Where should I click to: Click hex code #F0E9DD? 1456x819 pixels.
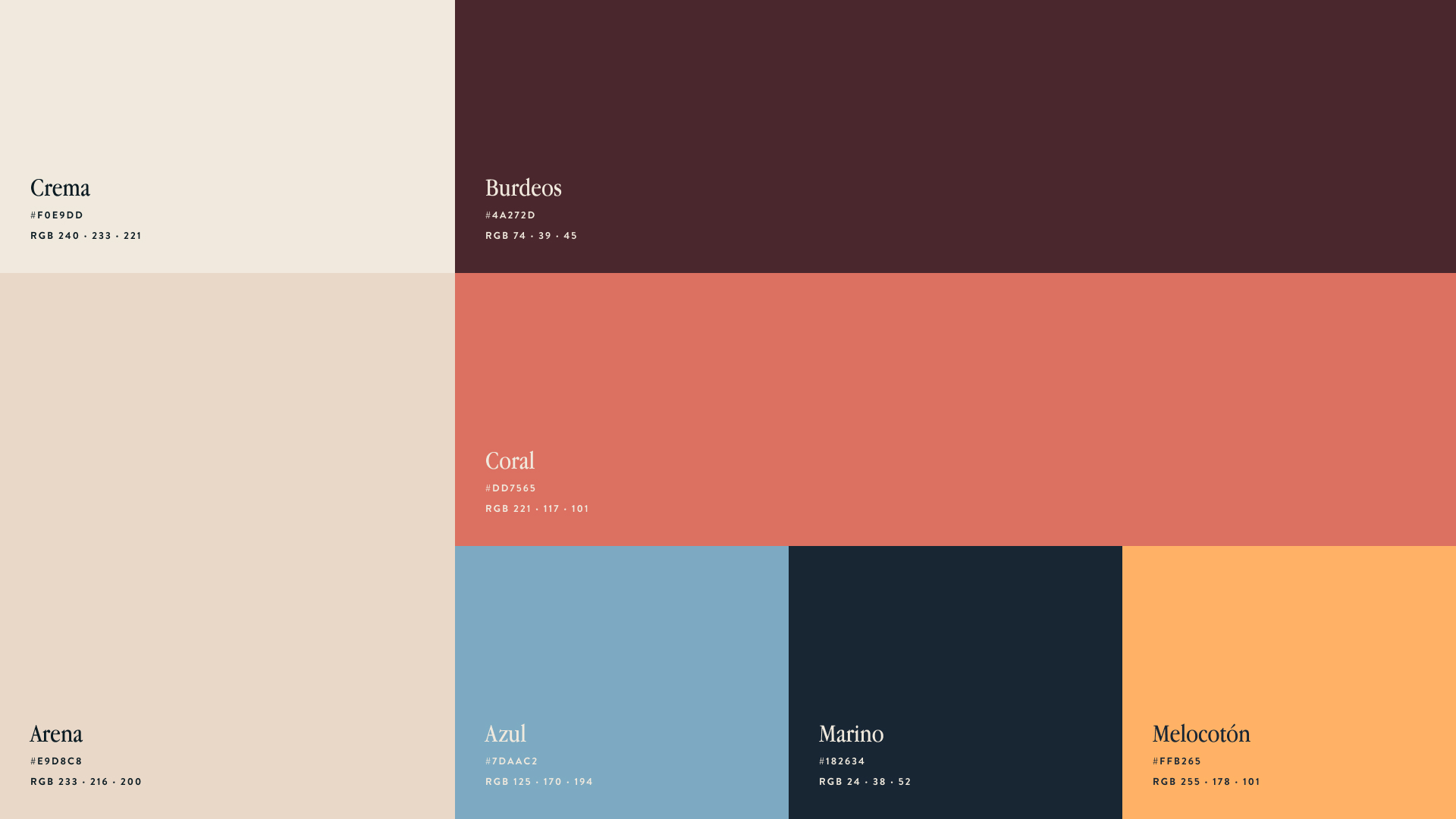coord(57,215)
